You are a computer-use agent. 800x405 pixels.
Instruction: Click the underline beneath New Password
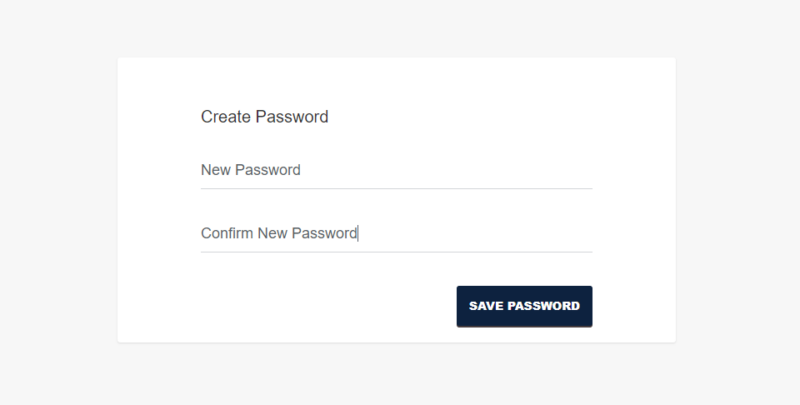click(x=396, y=188)
